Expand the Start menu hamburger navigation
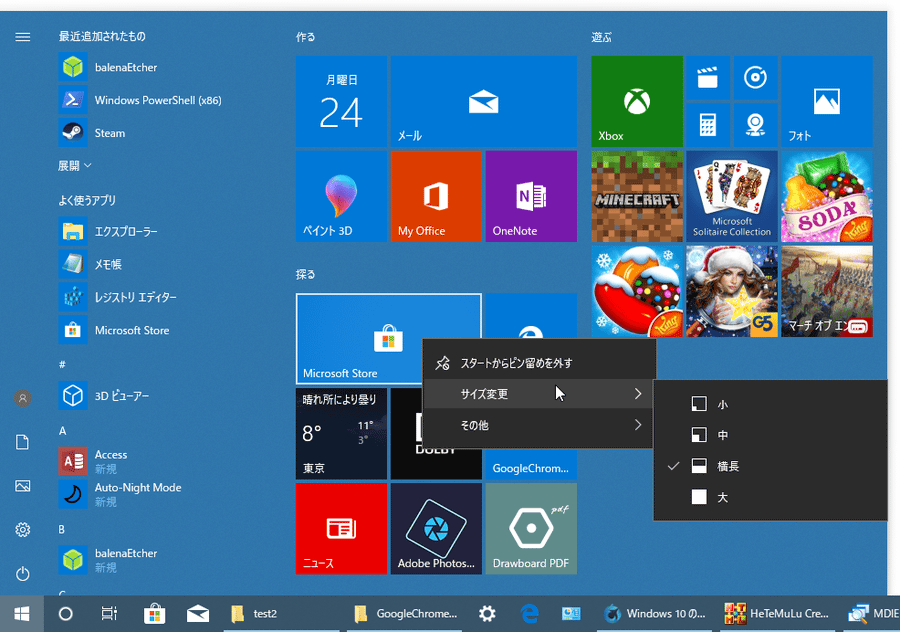The height and width of the screenshot is (632, 900). tap(23, 37)
